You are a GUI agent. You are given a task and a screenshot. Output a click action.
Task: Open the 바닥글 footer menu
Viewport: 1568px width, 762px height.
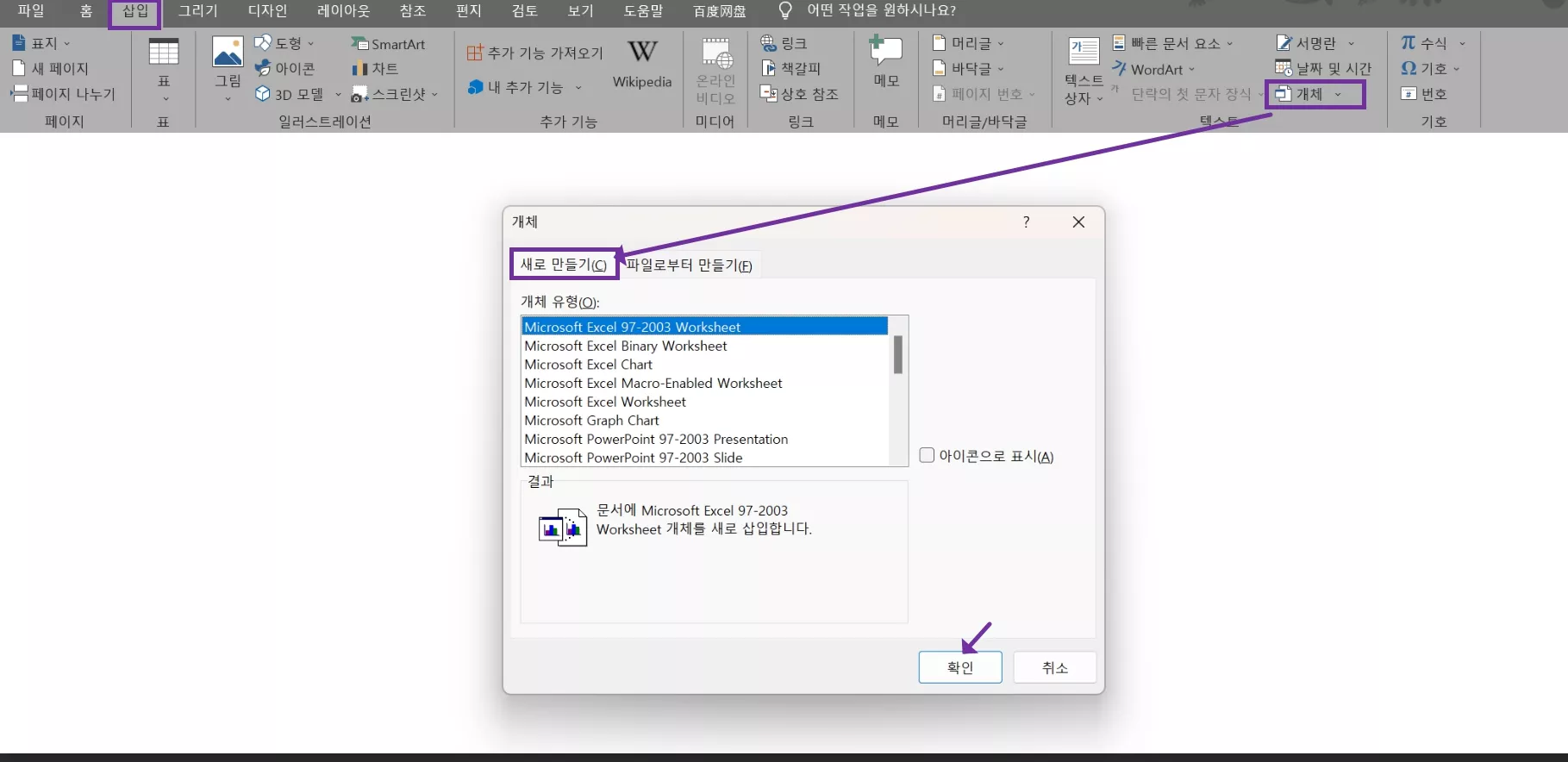point(968,68)
